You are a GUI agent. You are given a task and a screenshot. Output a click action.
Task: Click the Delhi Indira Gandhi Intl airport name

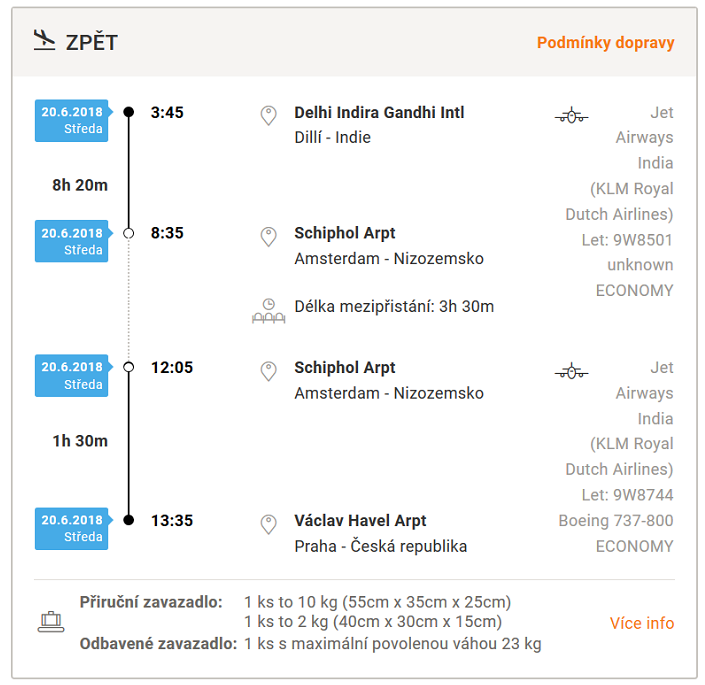(x=379, y=112)
